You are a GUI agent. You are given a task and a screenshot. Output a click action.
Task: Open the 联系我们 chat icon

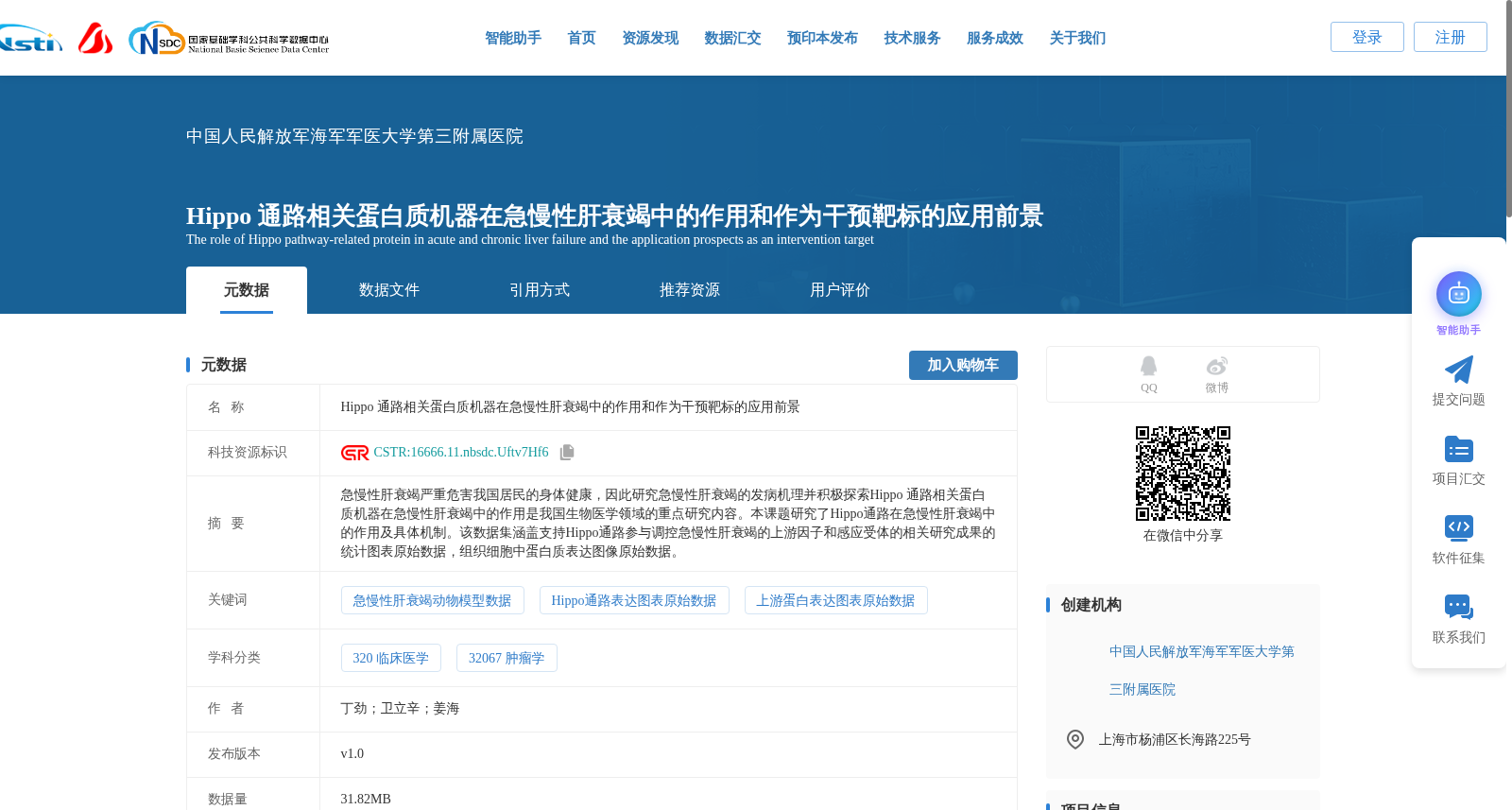tap(1458, 607)
